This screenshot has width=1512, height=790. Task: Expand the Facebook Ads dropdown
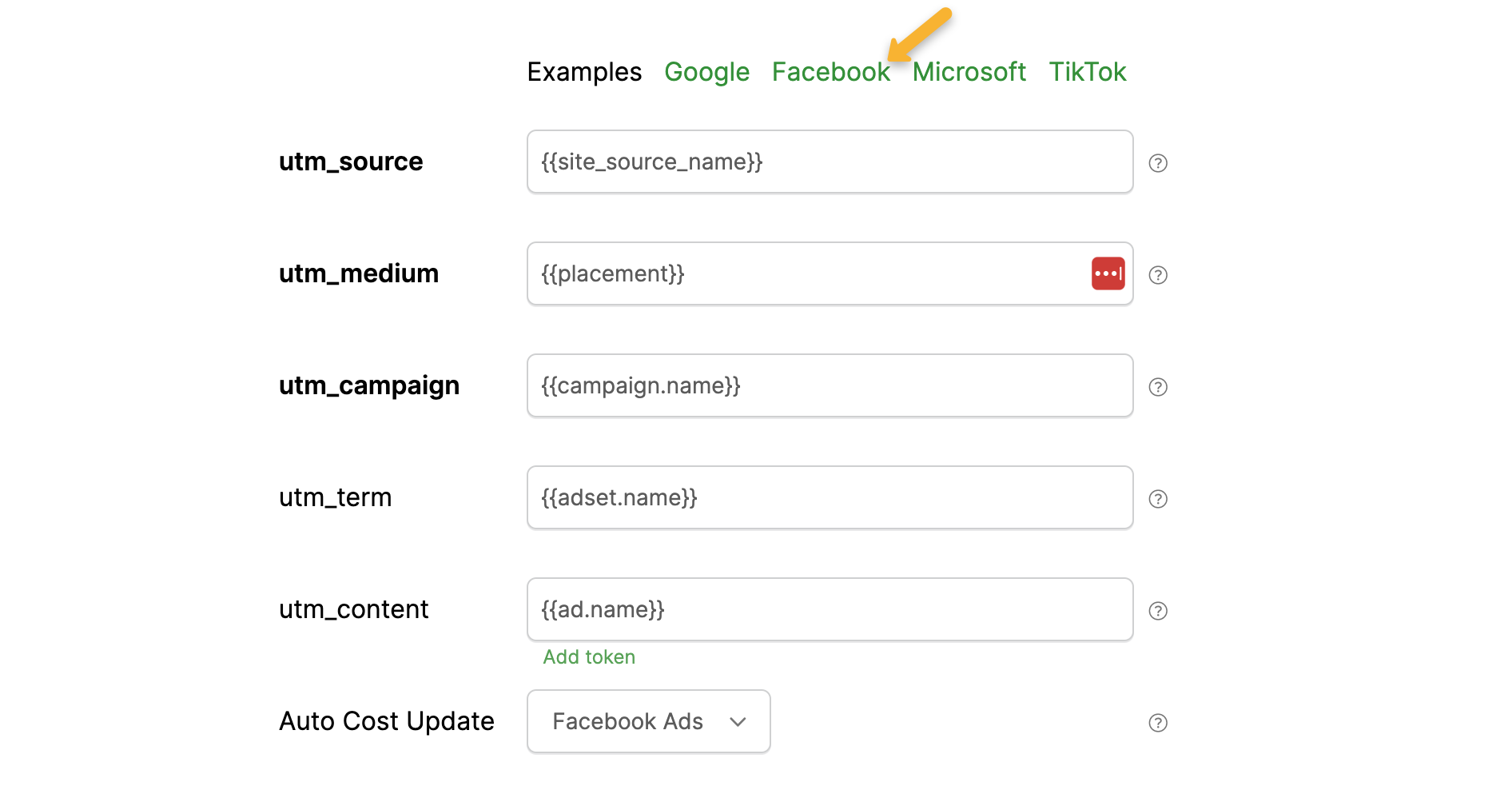coord(648,721)
